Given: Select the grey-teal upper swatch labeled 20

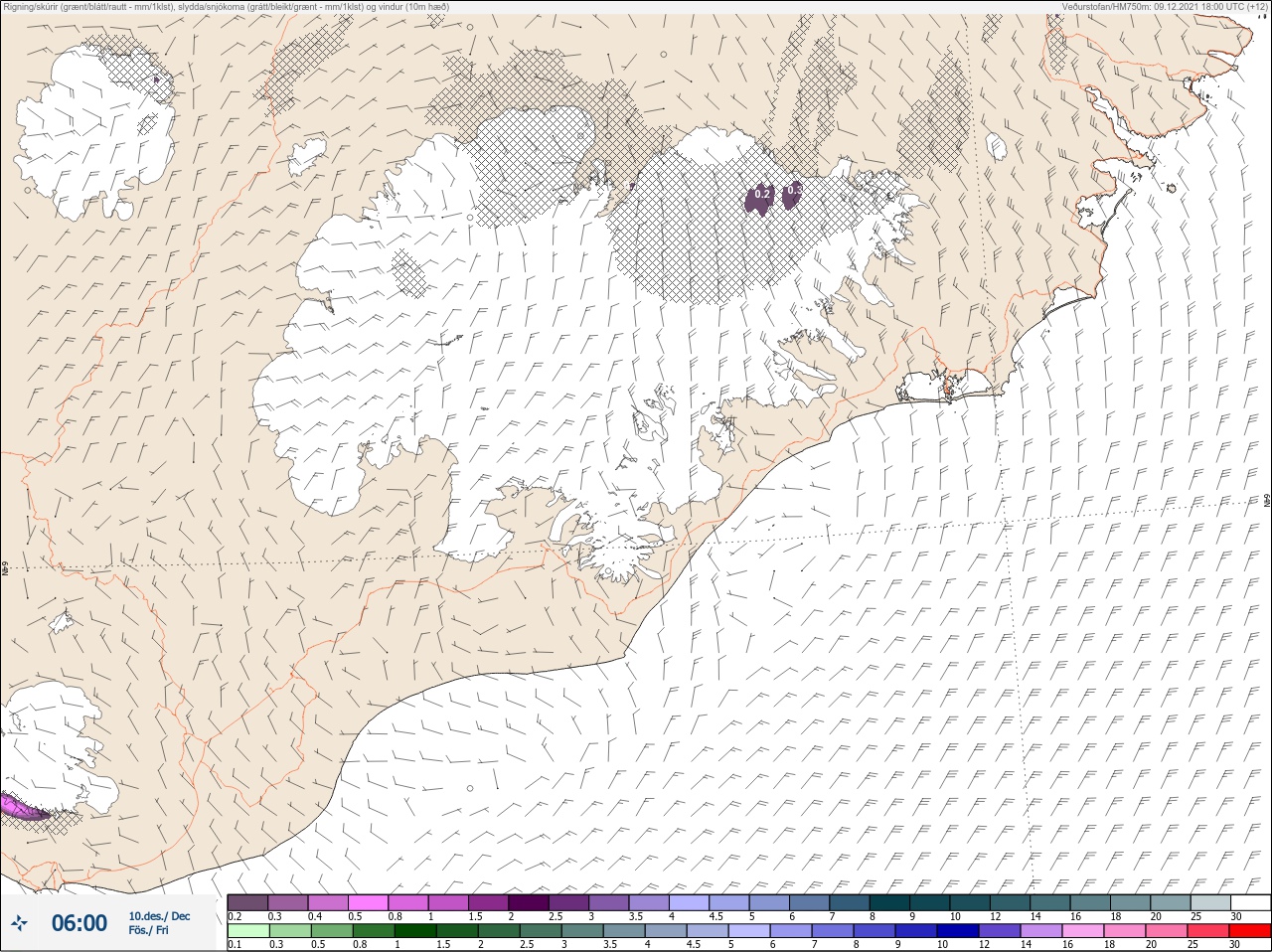Looking at the screenshot, I should (x=1170, y=902).
